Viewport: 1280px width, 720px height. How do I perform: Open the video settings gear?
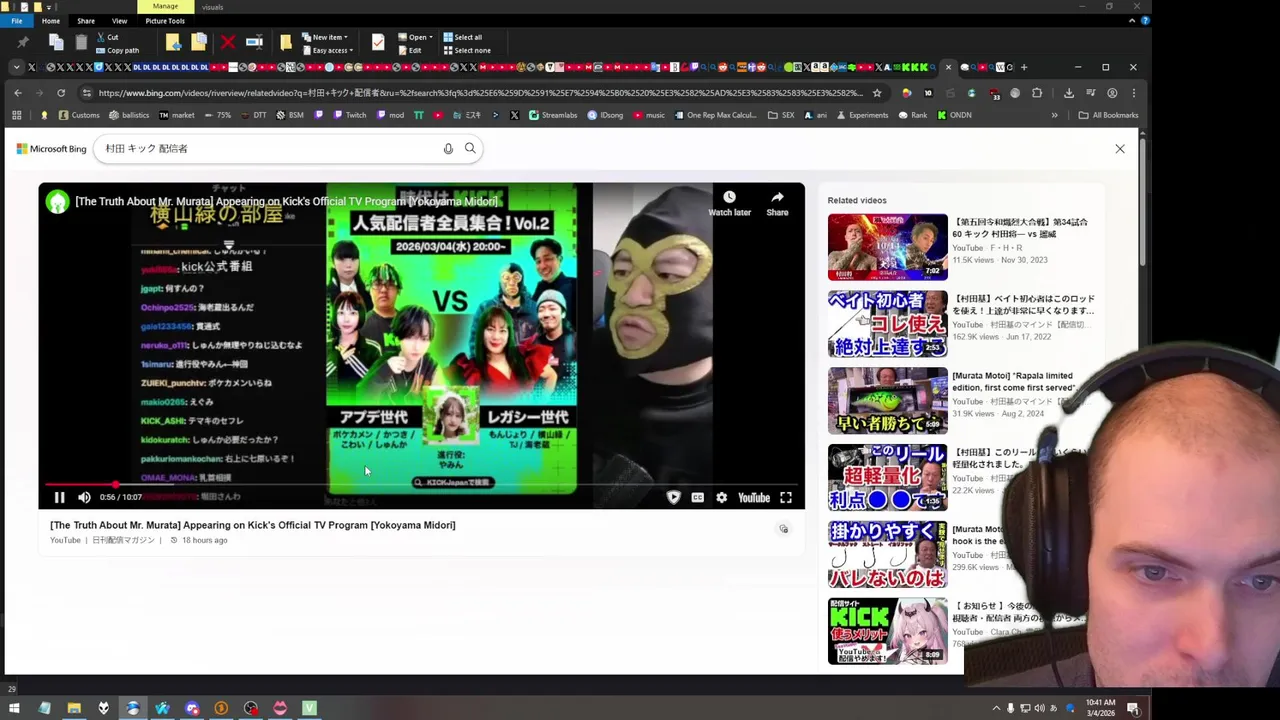coord(721,497)
